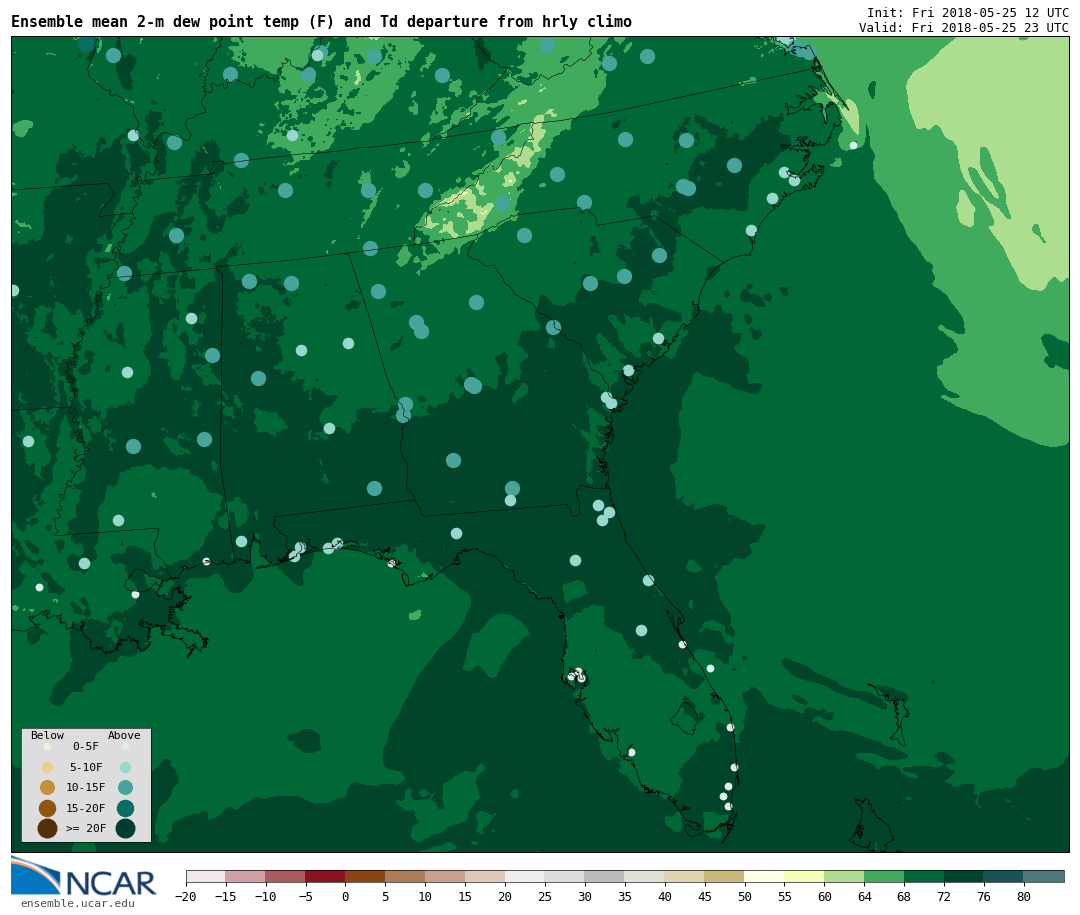1080x915 pixels.
Task: Pick the 15 to 20 pale tan swatch
Action: pos(485,876)
